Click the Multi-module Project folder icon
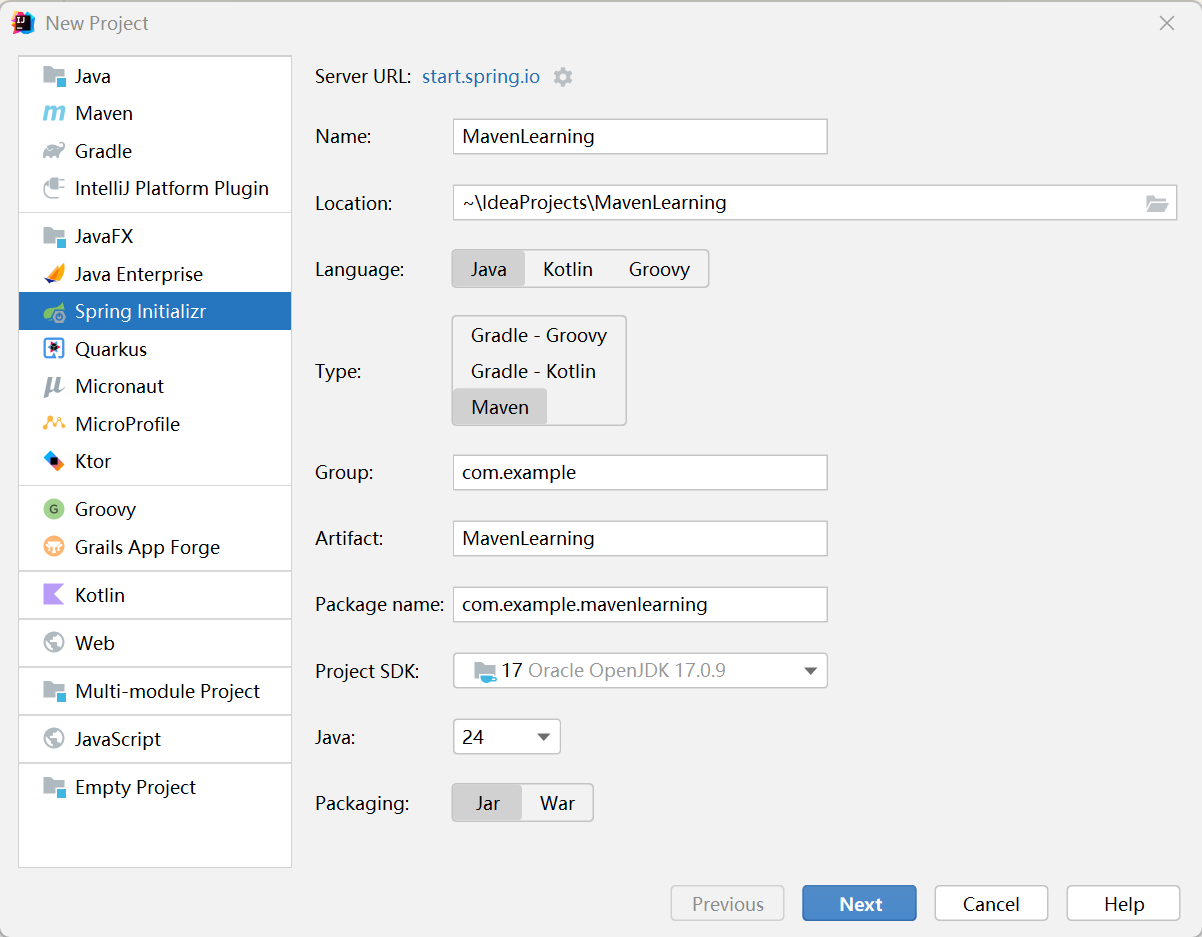 (x=54, y=691)
